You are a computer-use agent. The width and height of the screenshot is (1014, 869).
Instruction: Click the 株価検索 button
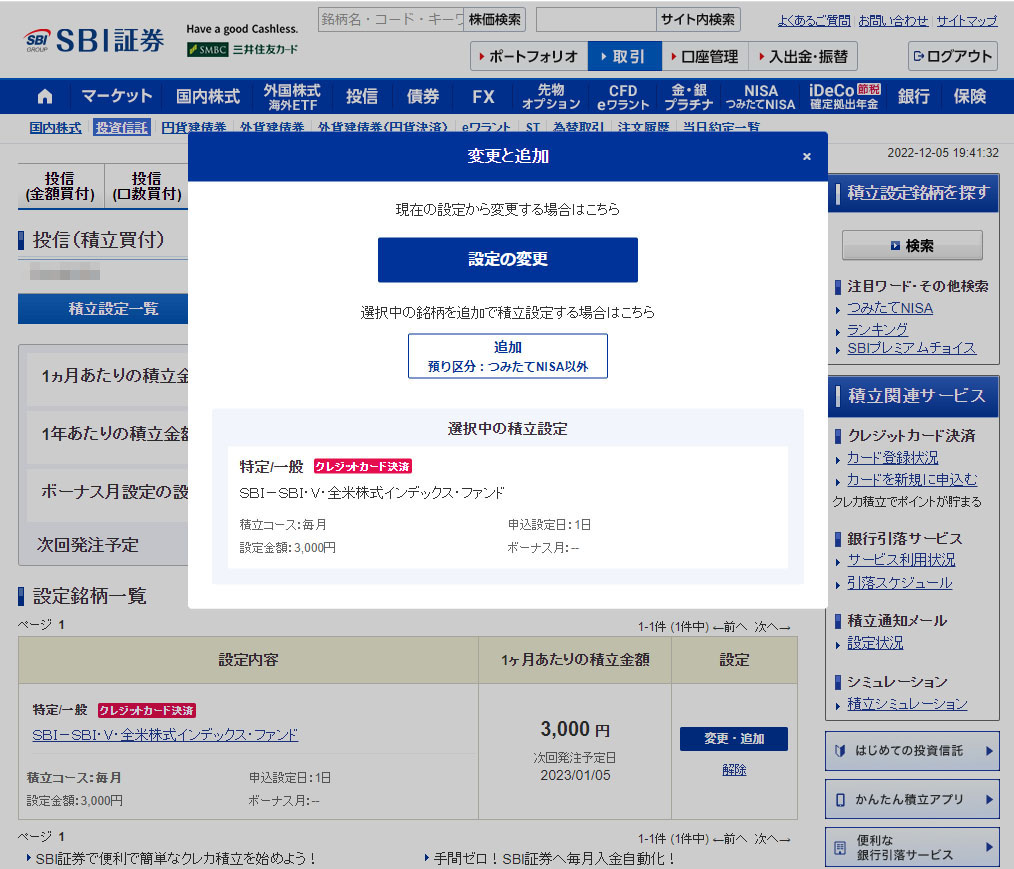[x=495, y=19]
